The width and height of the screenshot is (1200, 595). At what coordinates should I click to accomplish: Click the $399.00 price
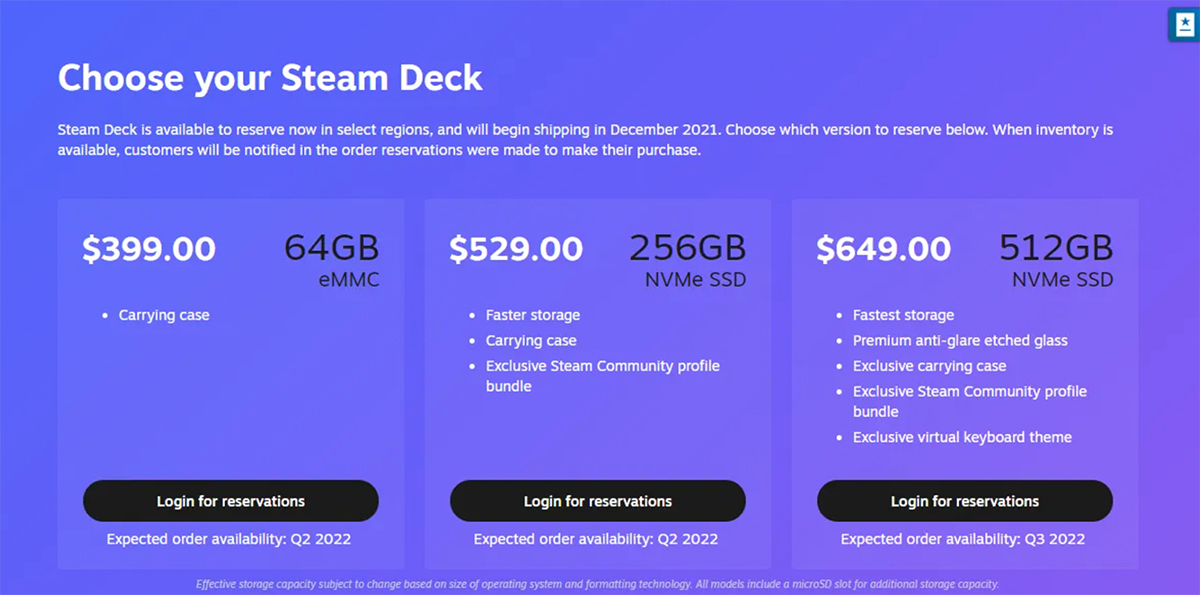149,249
